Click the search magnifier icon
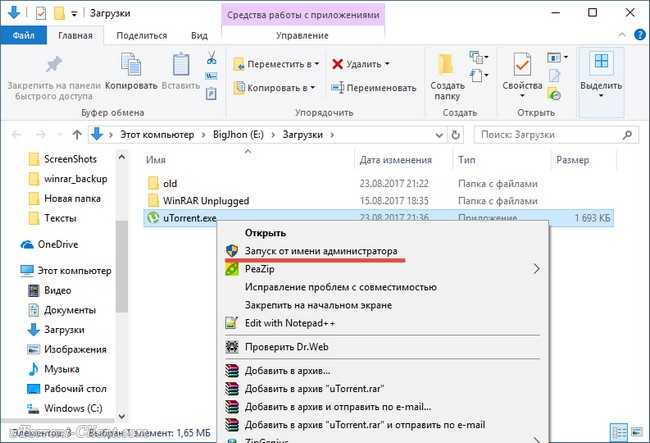 (x=627, y=135)
